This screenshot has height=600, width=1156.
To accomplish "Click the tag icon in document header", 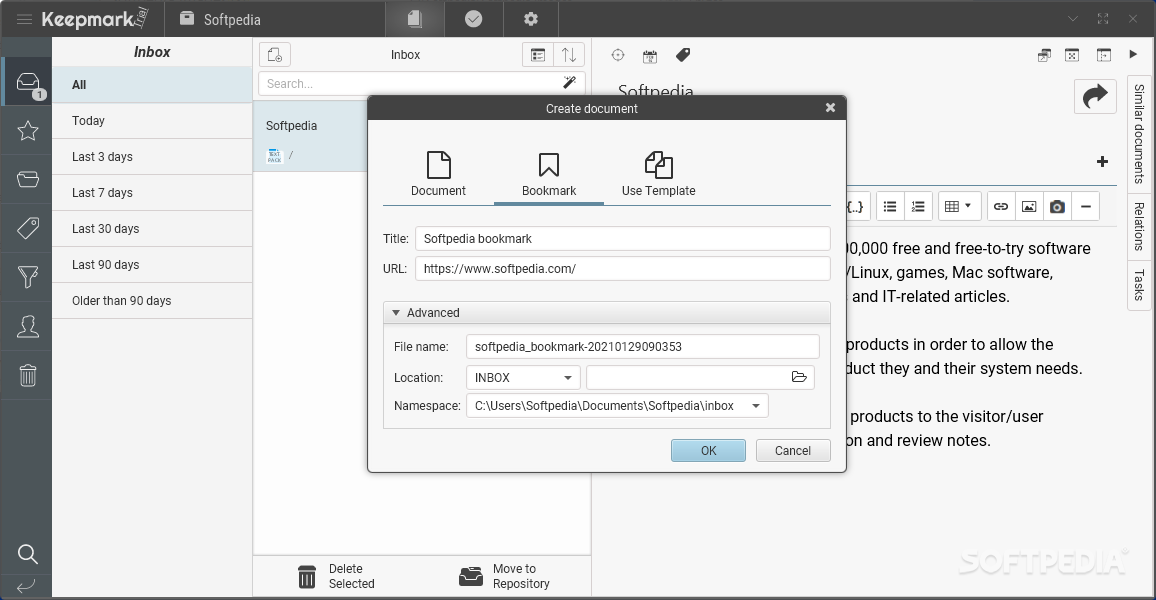I will tap(683, 55).
